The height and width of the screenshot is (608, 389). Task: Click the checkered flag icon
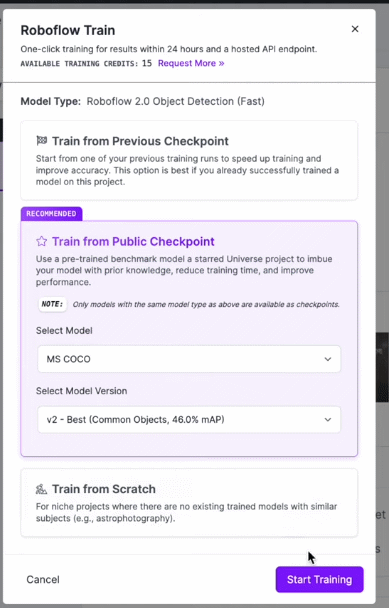point(41,140)
